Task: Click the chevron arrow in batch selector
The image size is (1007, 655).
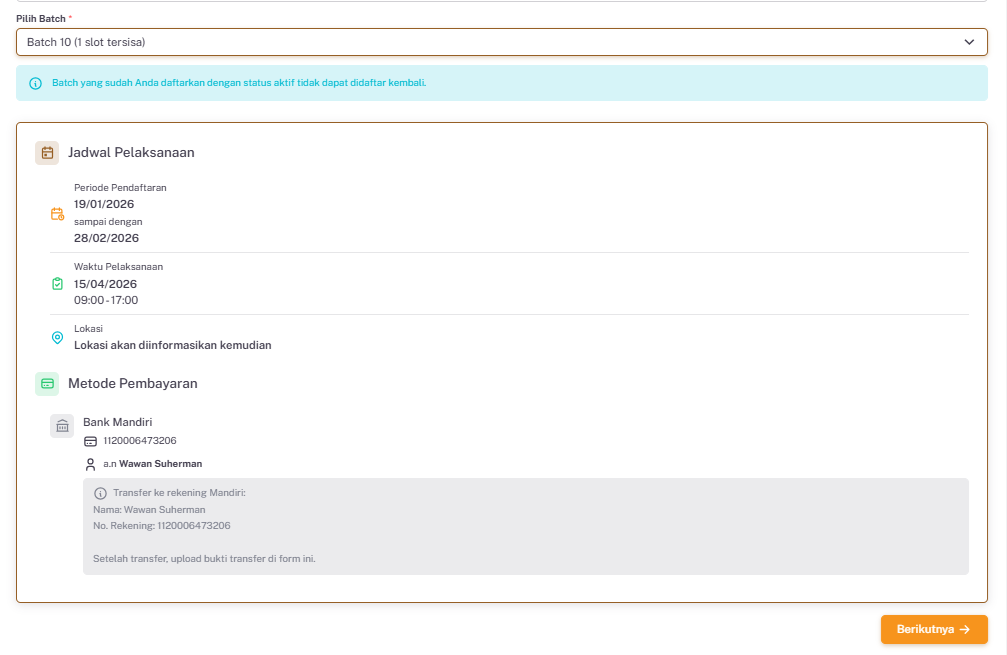Action: [x=968, y=42]
